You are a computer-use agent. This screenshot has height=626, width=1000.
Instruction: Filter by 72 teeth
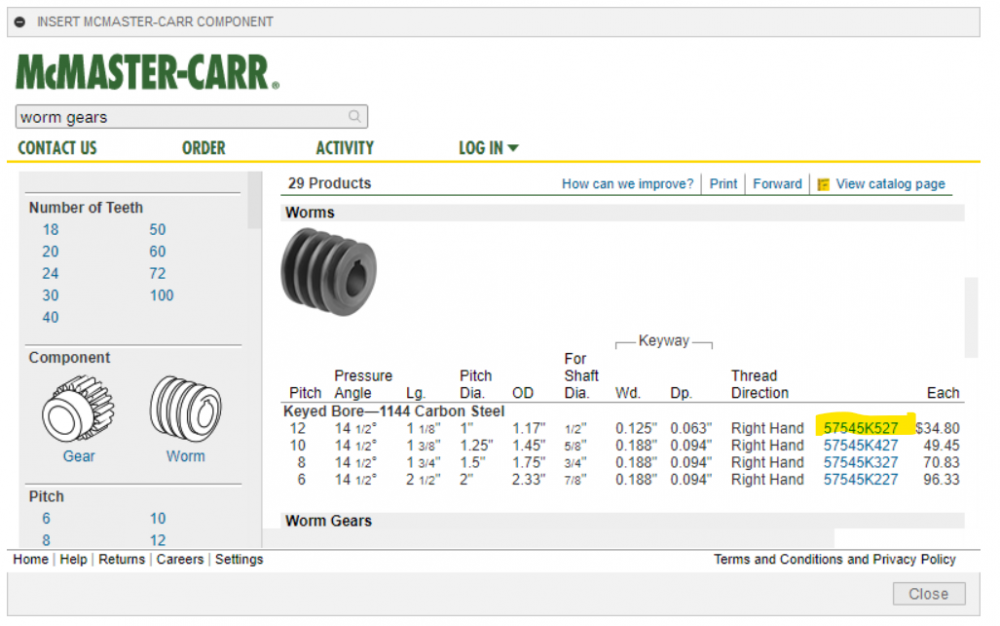(158, 273)
